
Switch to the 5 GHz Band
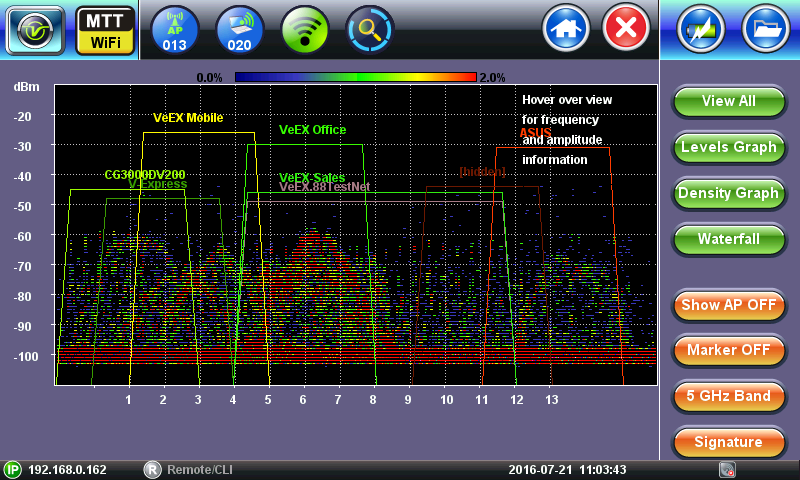pyautogui.click(x=728, y=396)
